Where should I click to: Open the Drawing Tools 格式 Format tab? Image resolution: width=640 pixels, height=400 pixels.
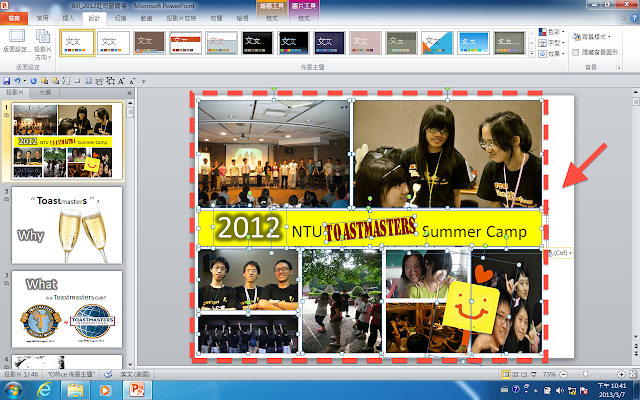[272, 18]
